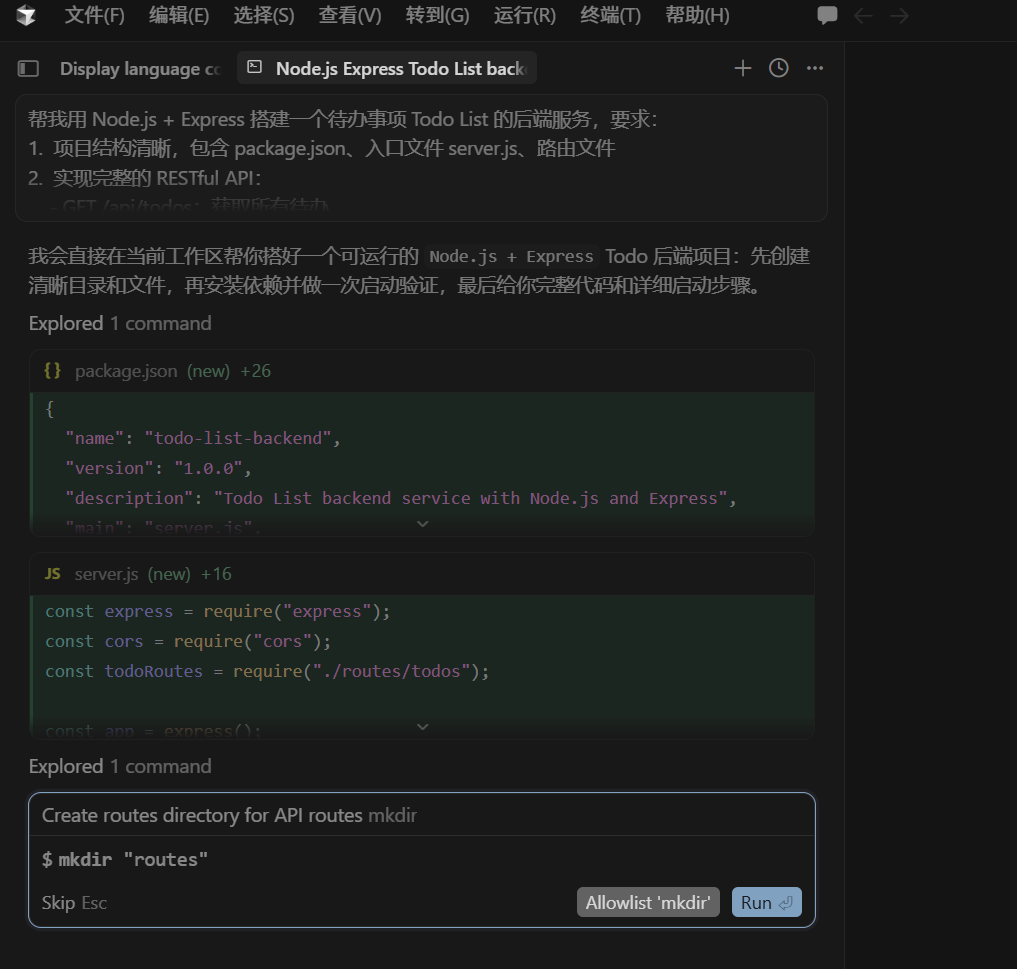1017x969 pixels.
Task: Open chat history clock icon
Action: (778, 68)
